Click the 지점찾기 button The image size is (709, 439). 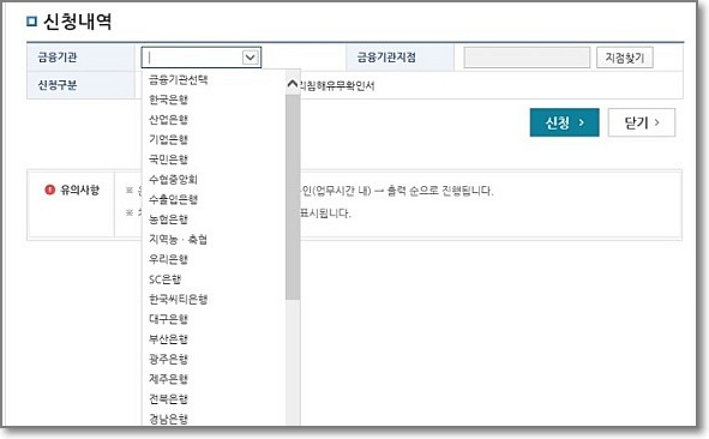(x=624, y=57)
